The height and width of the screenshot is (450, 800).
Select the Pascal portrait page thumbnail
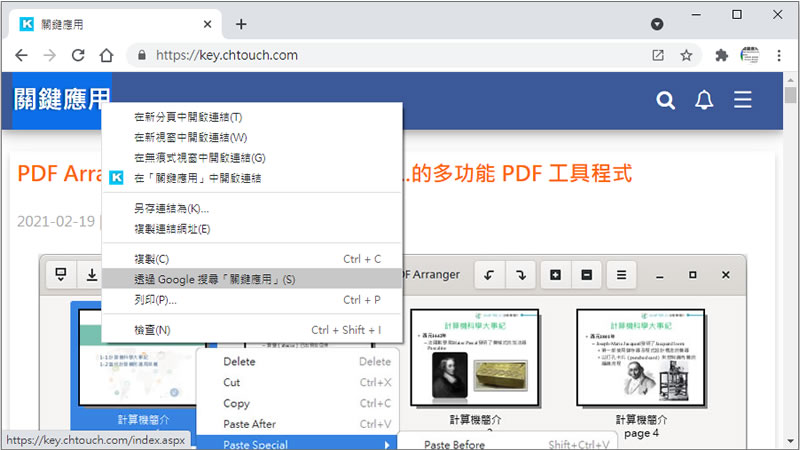pyautogui.click(x=474, y=358)
